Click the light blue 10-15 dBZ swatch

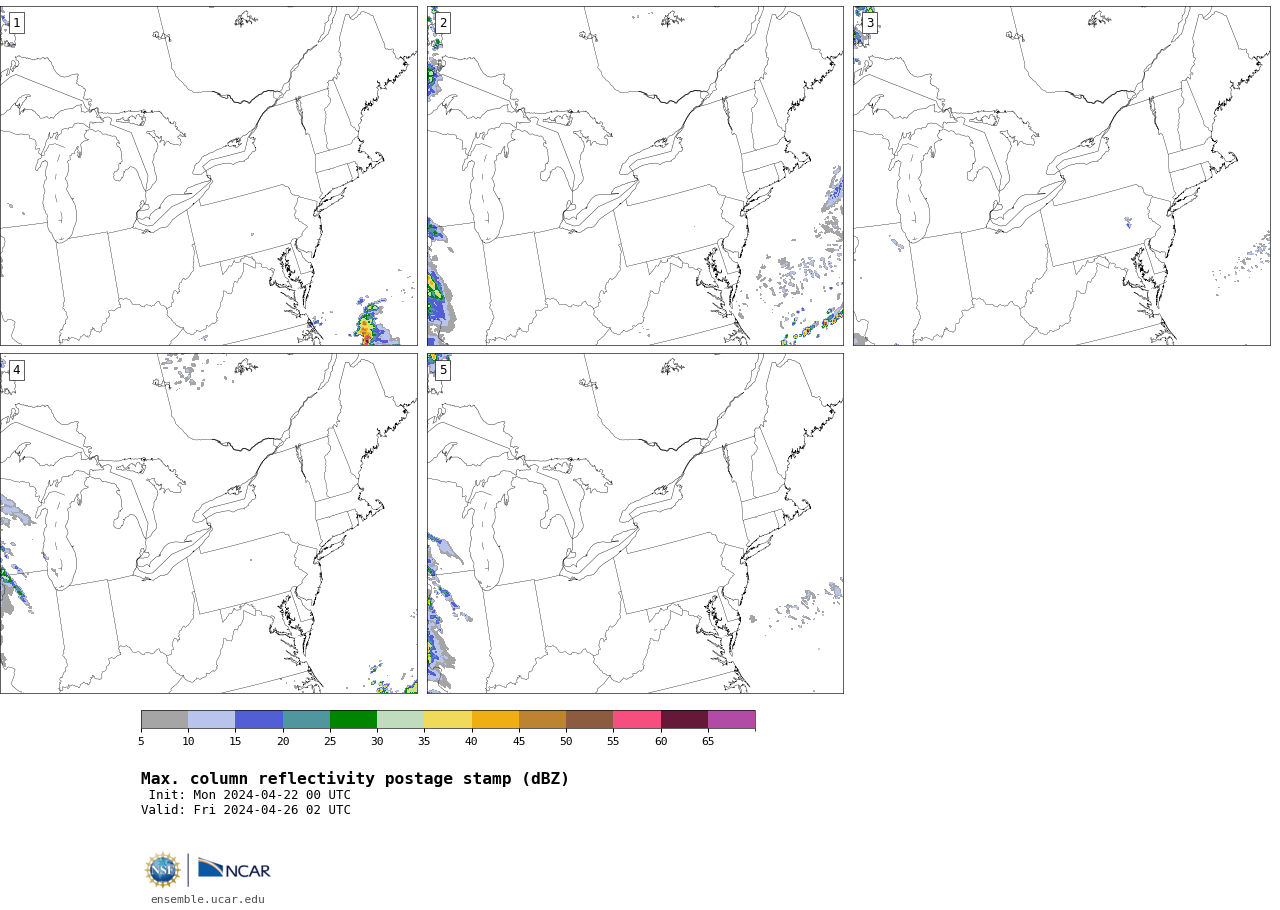point(211,720)
